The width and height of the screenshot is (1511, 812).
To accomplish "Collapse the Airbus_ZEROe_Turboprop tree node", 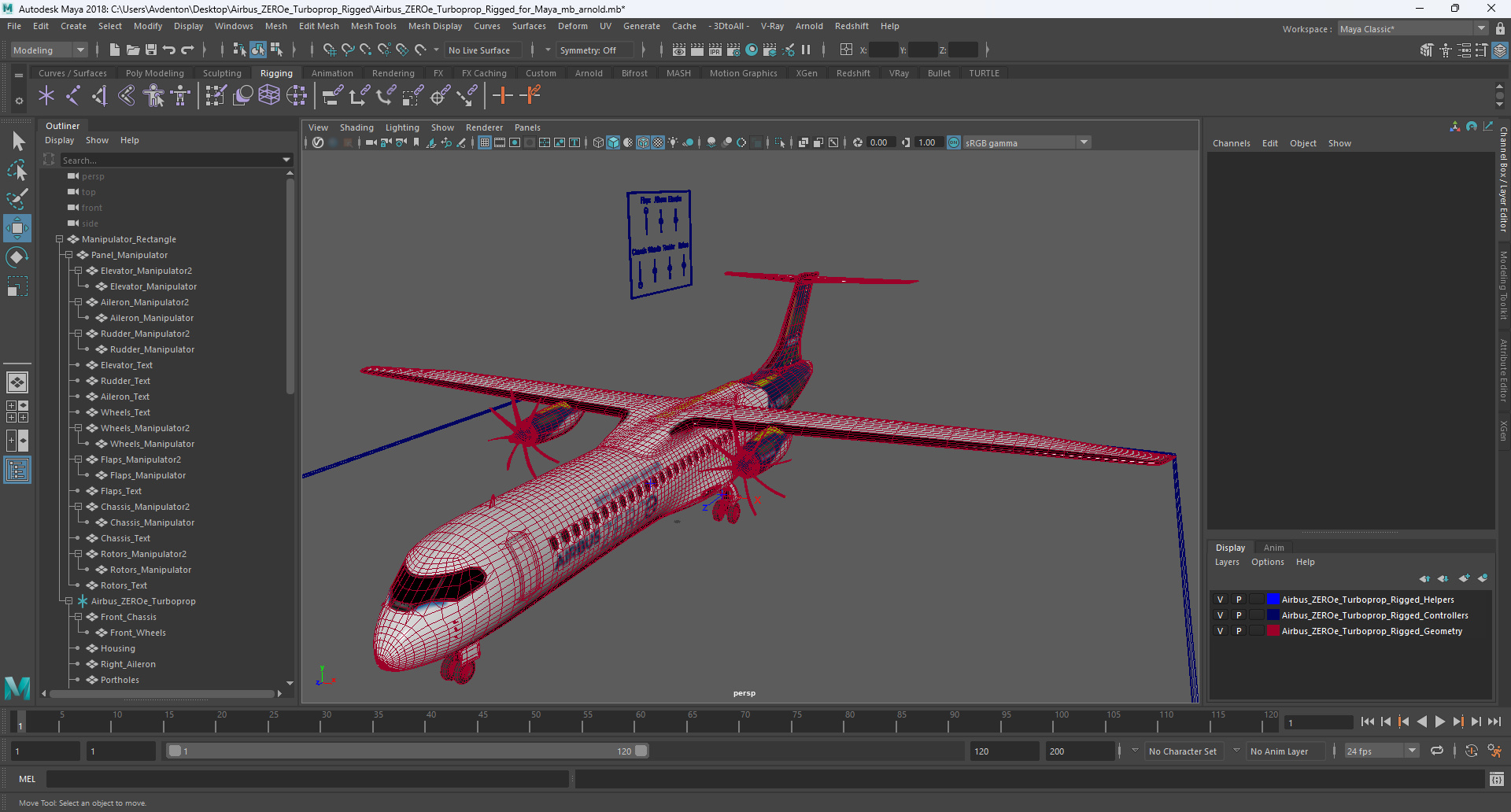I will tap(68, 601).
